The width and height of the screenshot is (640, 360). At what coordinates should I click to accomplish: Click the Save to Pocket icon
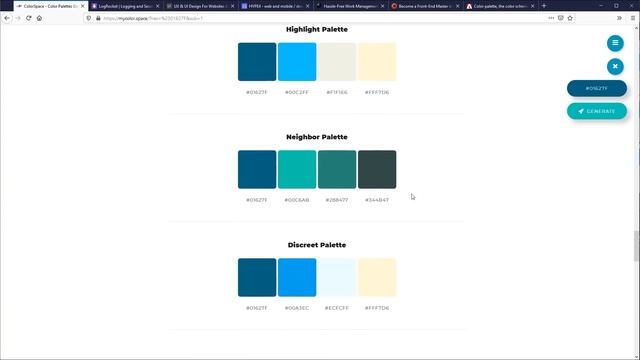point(560,18)
